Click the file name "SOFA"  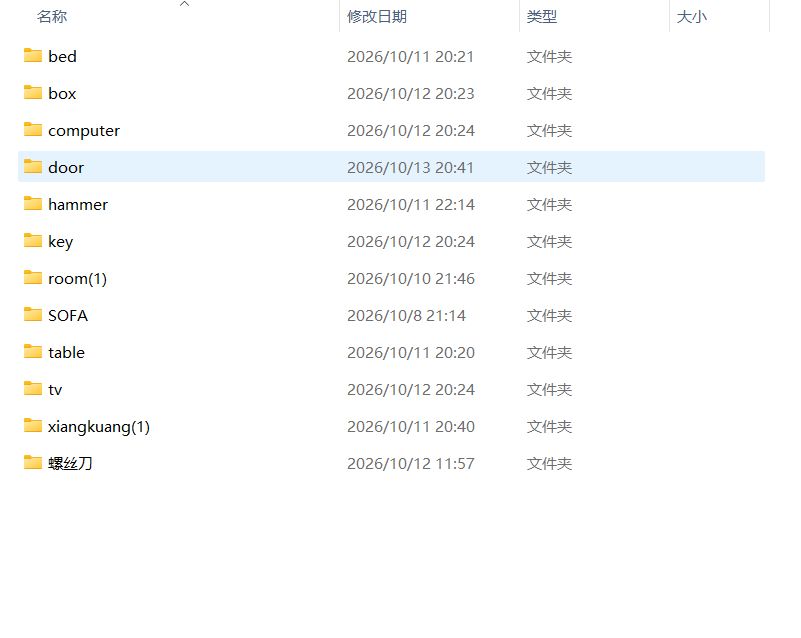pos(68,316)
